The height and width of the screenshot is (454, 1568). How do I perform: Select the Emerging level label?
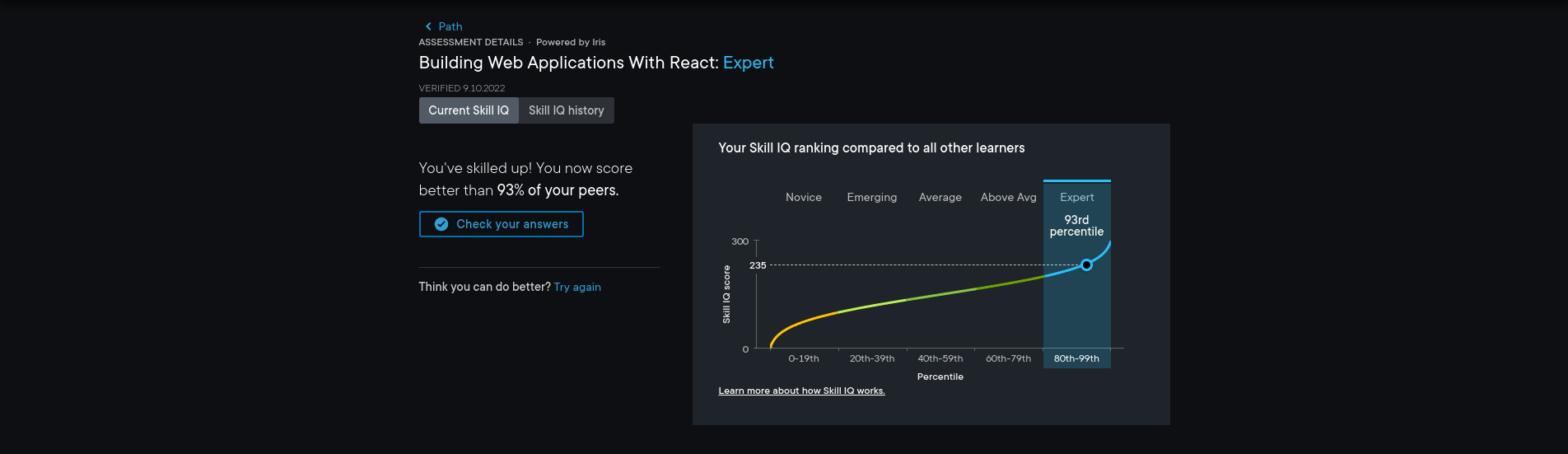pos(872,197)
